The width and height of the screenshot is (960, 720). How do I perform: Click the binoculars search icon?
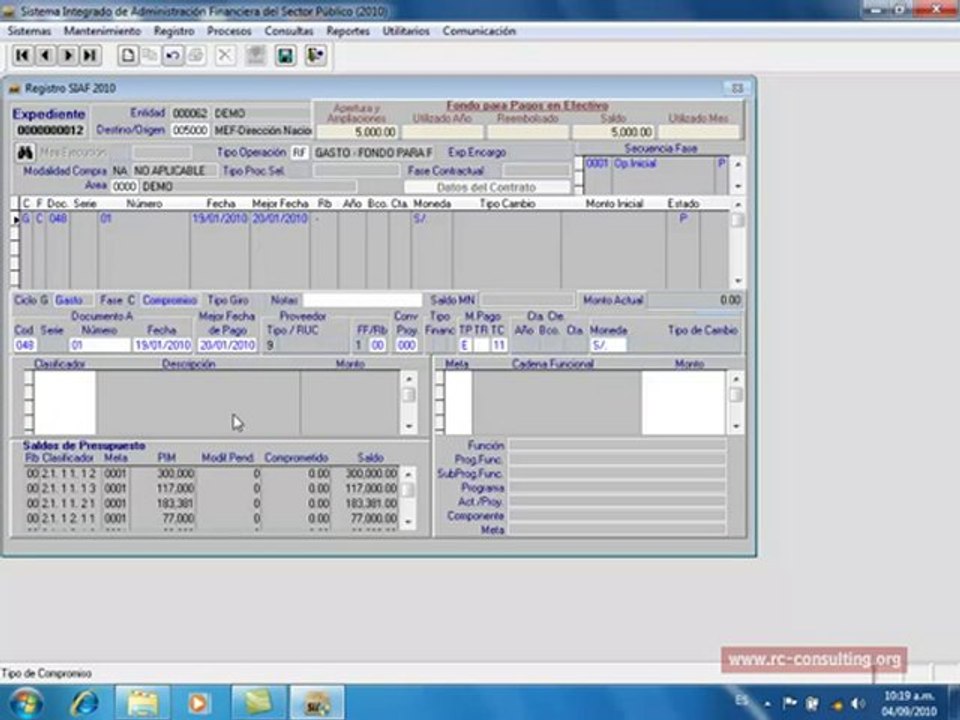tap(25, 152)
